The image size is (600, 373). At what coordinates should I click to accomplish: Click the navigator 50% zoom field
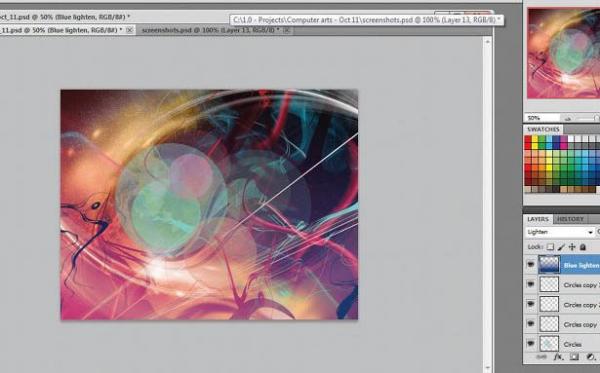541,118
